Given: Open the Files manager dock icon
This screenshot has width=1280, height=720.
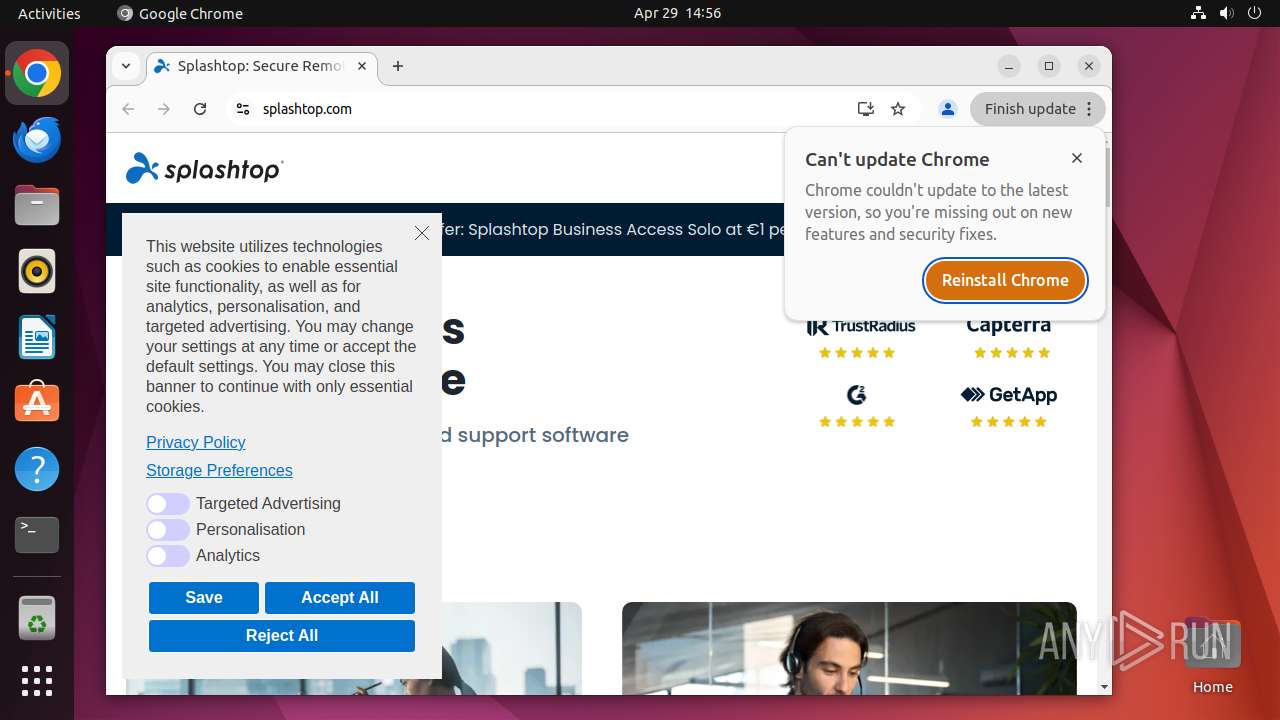Looking at the screenshot, I should 37,206.
